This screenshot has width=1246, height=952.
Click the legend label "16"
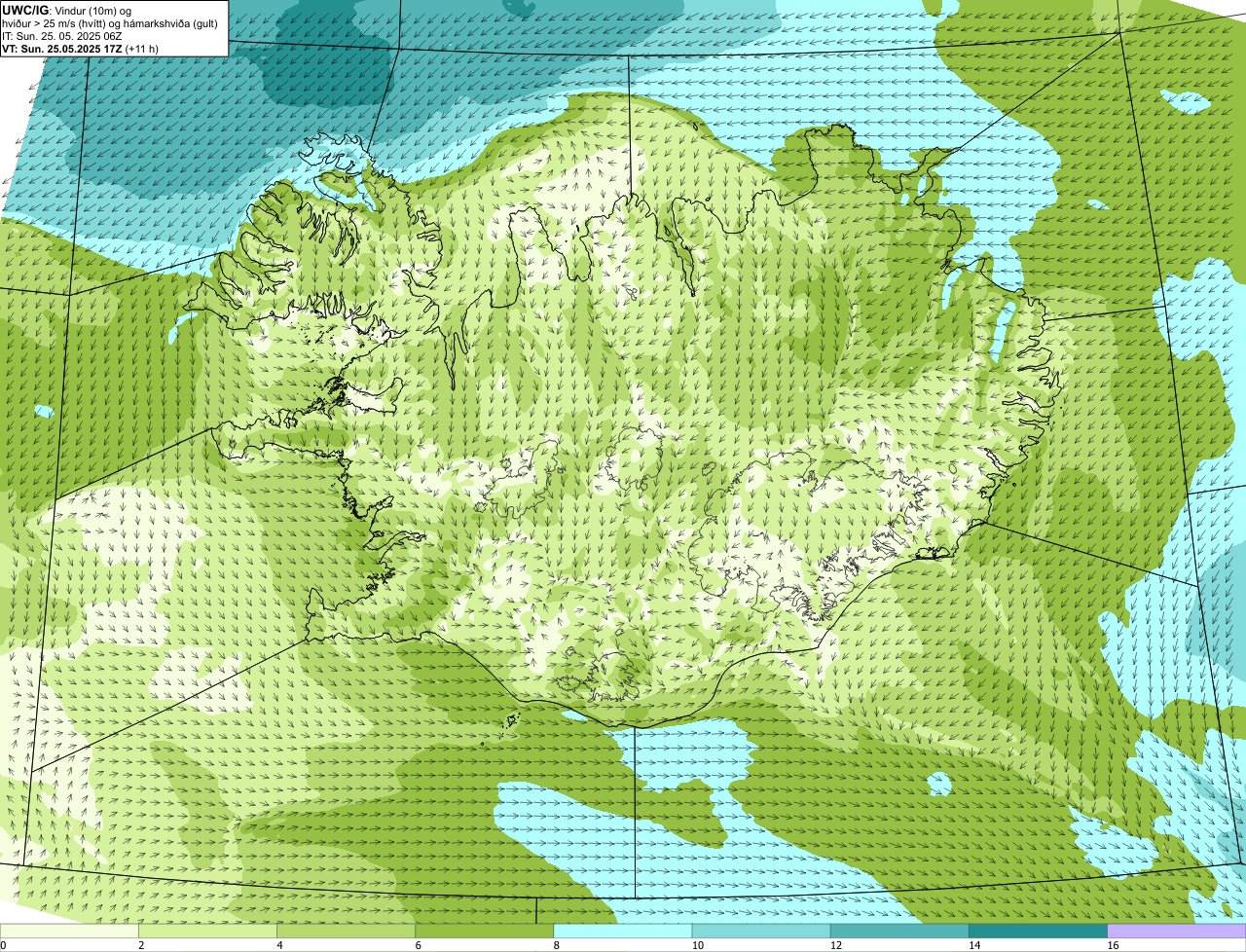1113,945
